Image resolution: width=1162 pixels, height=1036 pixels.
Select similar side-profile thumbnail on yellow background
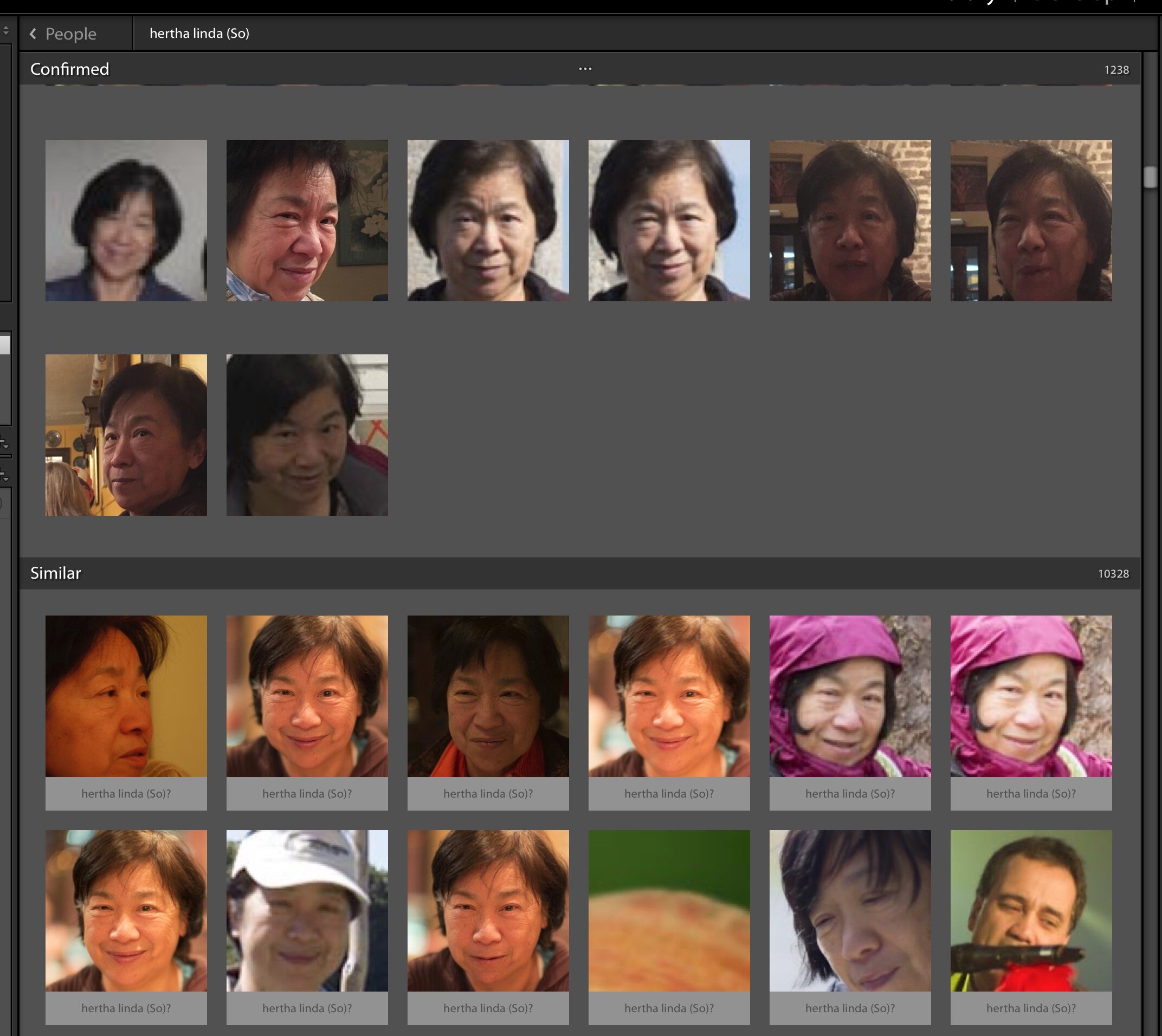pyautogui.click(x=126, y=696)
